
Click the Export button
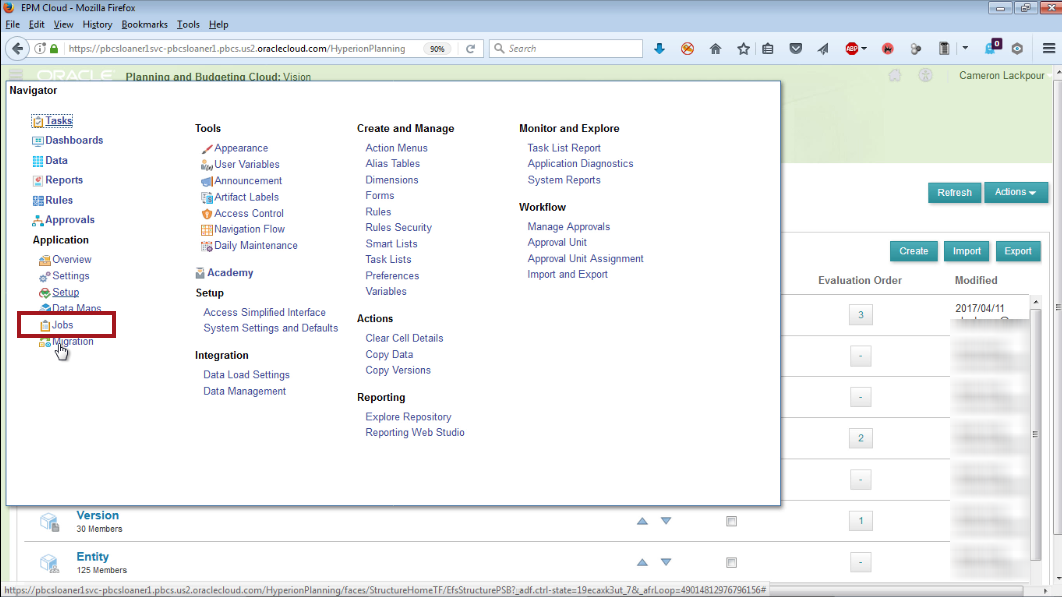pos(1017,251)
